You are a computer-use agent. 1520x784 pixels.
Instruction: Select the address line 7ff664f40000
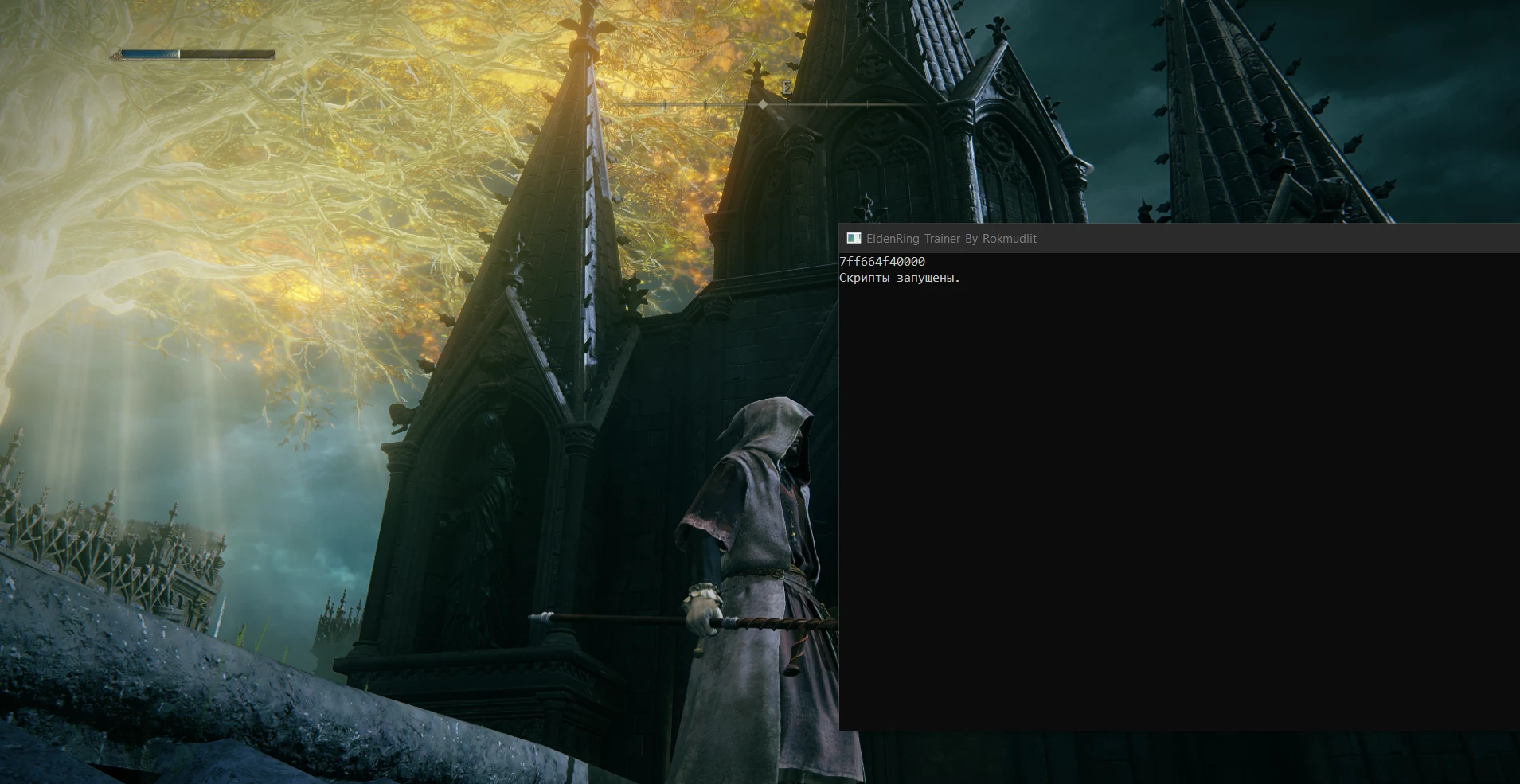(x=882, y=262)
